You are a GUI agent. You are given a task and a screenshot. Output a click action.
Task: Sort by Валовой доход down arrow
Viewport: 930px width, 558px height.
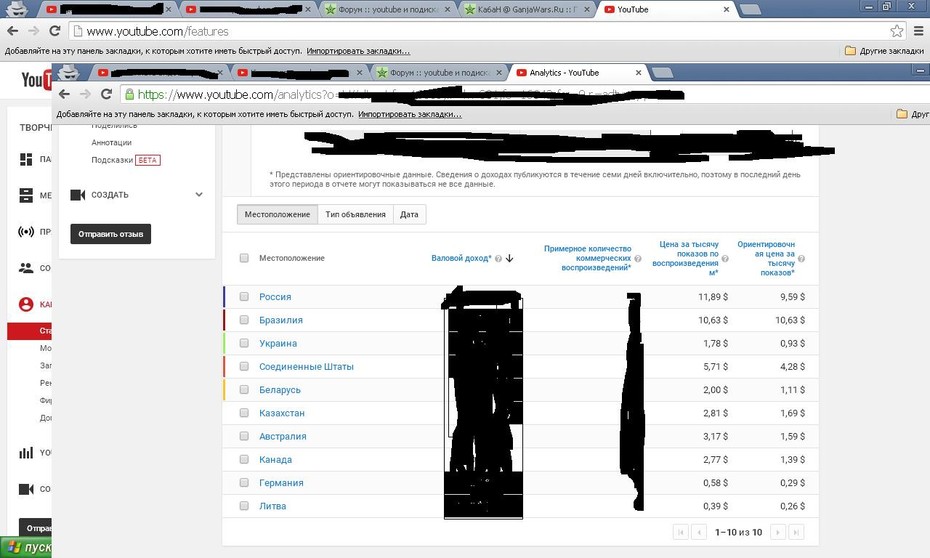coord(509,259)
